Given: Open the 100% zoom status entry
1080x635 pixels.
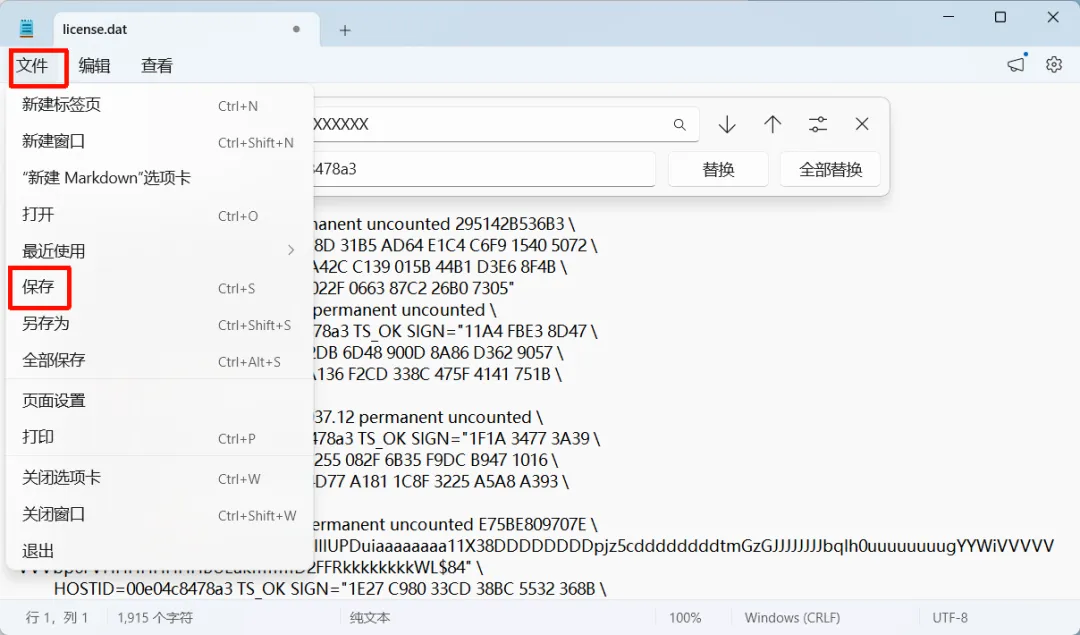Looking at the screenshot, I should click(685, 618).
